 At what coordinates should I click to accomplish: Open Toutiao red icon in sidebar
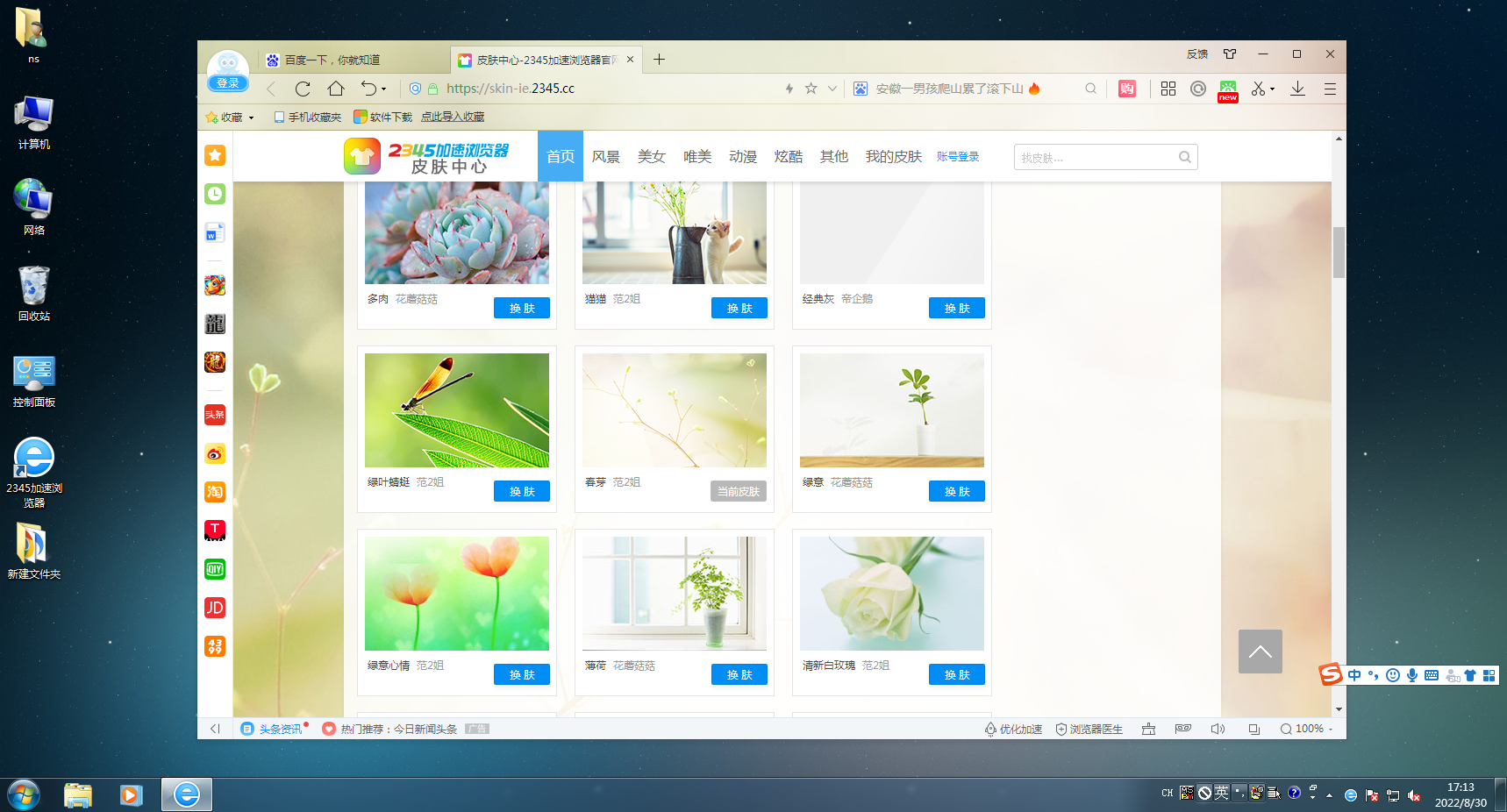[x=215, y=415]
